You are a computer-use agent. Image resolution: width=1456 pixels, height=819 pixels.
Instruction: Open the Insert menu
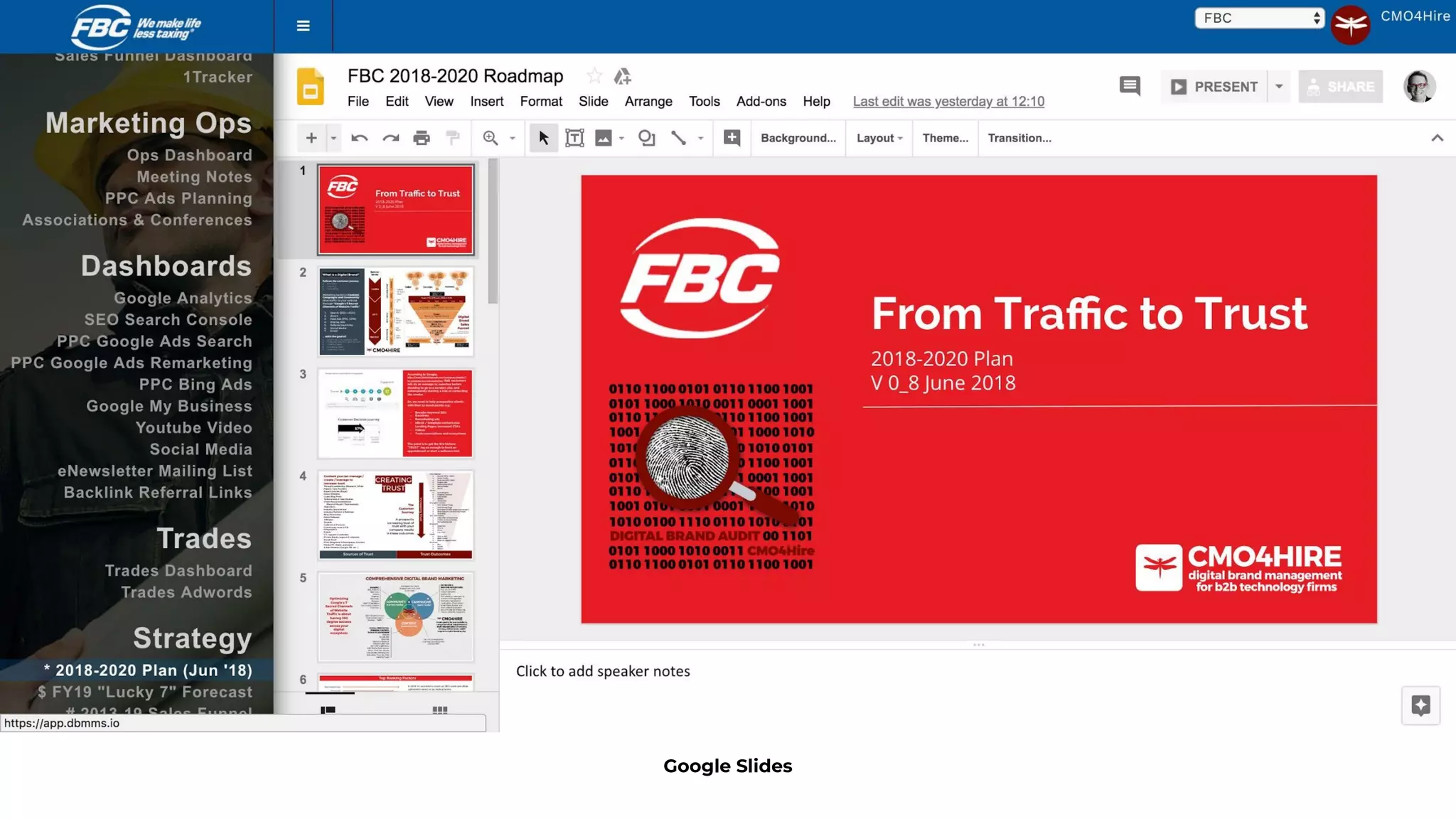point(487,102)
